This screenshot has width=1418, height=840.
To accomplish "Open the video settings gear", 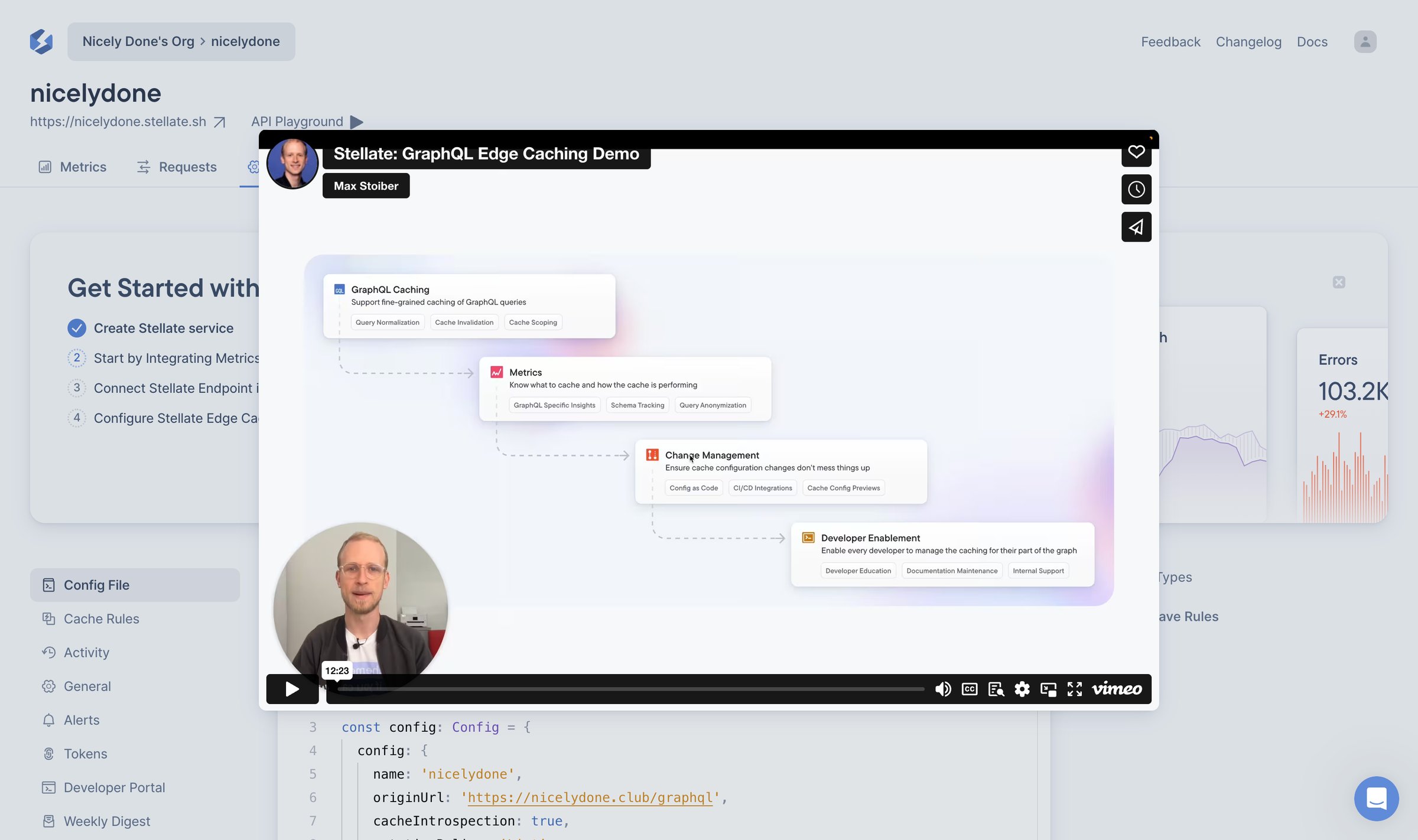I will (1022, 689).
